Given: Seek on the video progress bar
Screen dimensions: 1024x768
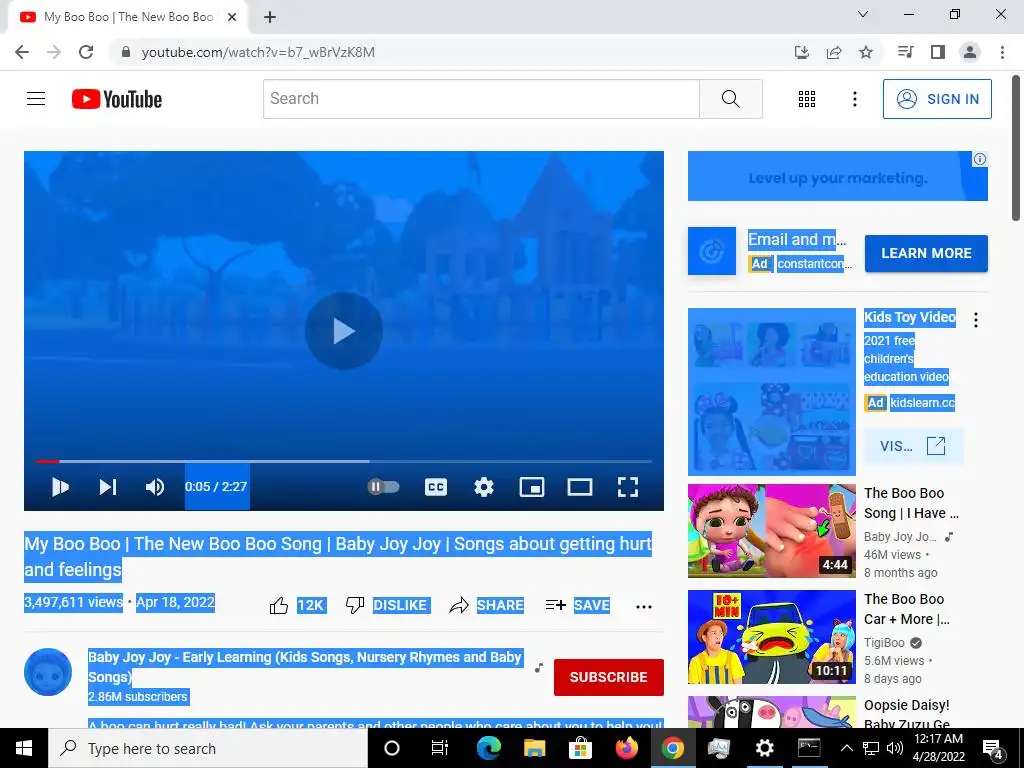Looking at the screenshot, I should click(344, 461).
